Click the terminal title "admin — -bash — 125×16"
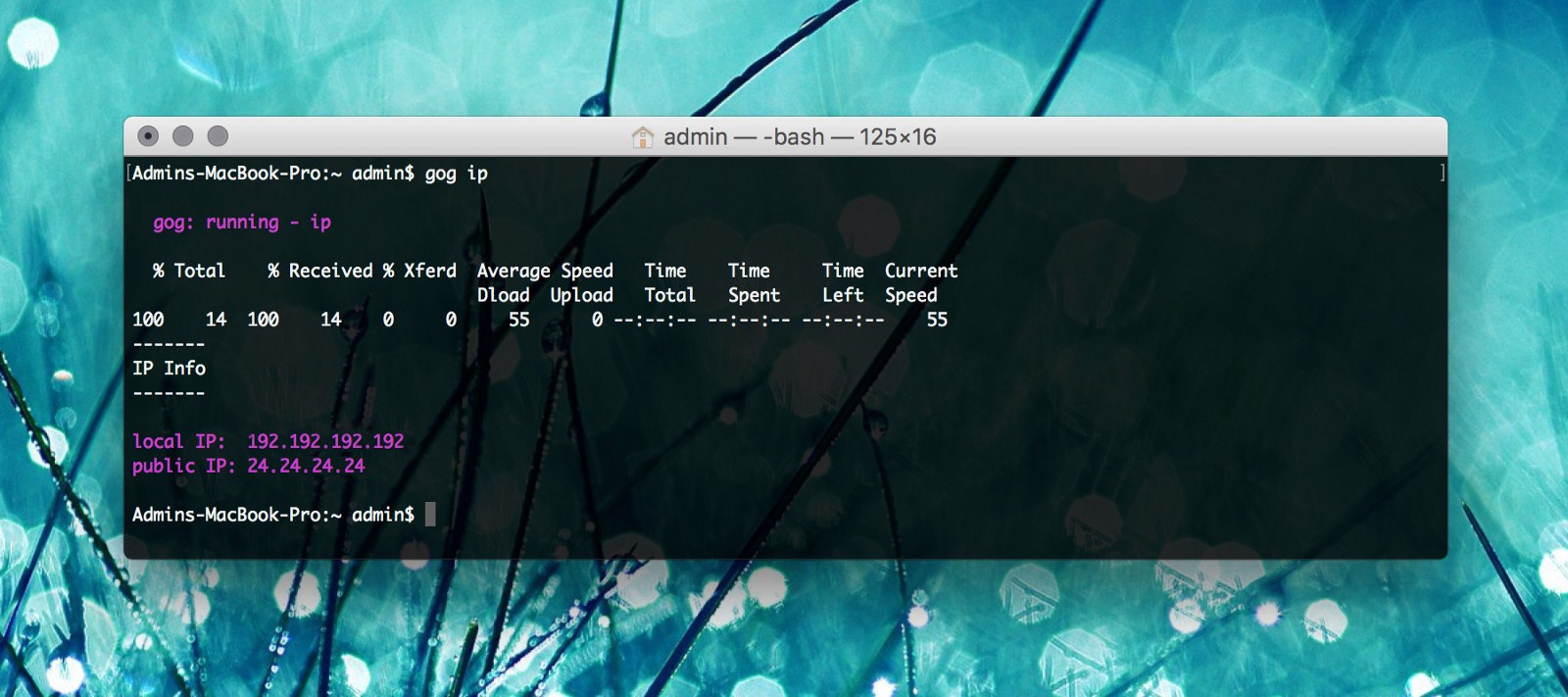Viewport: 1568px width, 697px height. click(800, 136)
